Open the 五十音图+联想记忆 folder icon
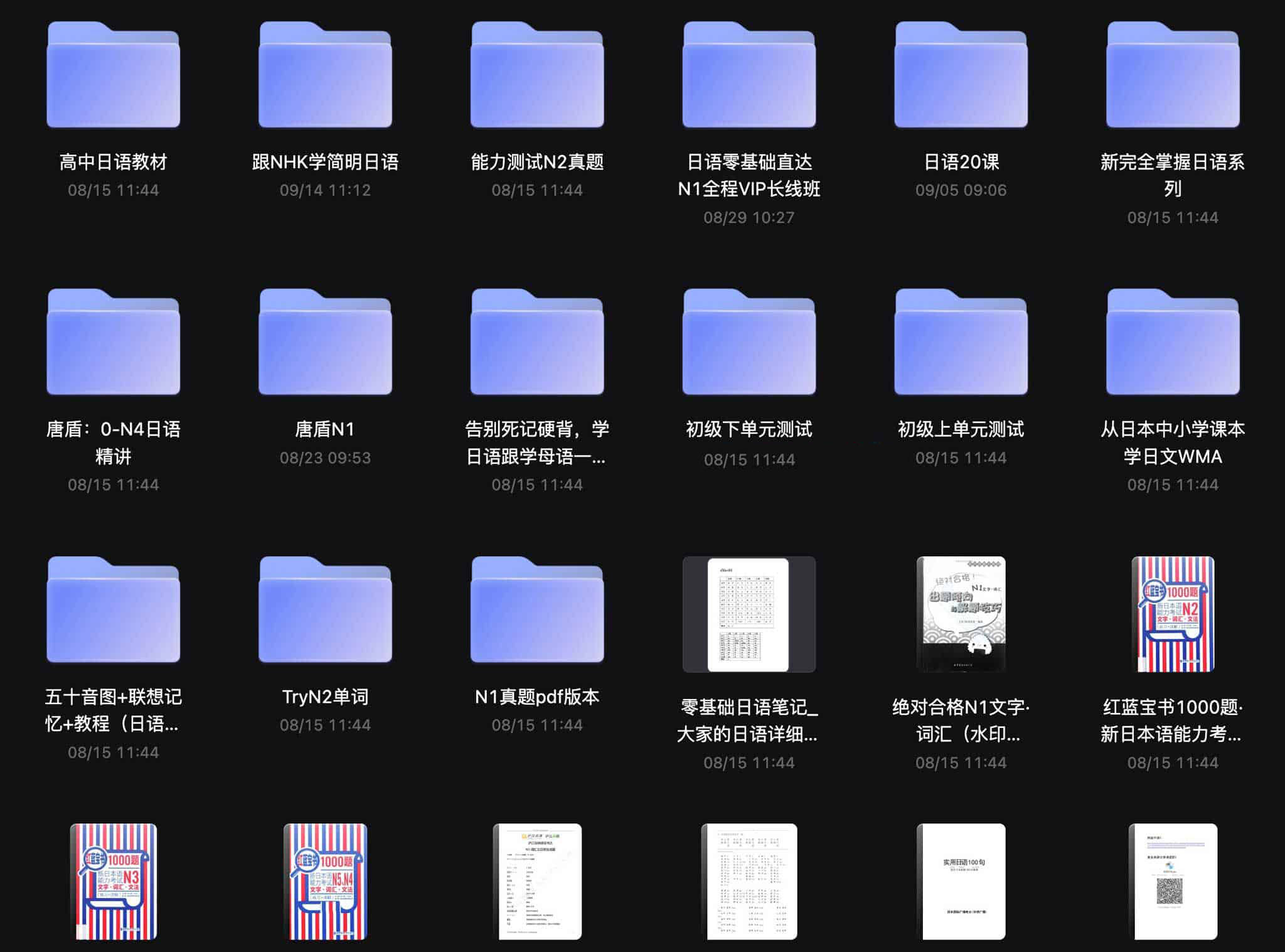Viewport: 1285px width, 952px height. (x=114, y=609)
